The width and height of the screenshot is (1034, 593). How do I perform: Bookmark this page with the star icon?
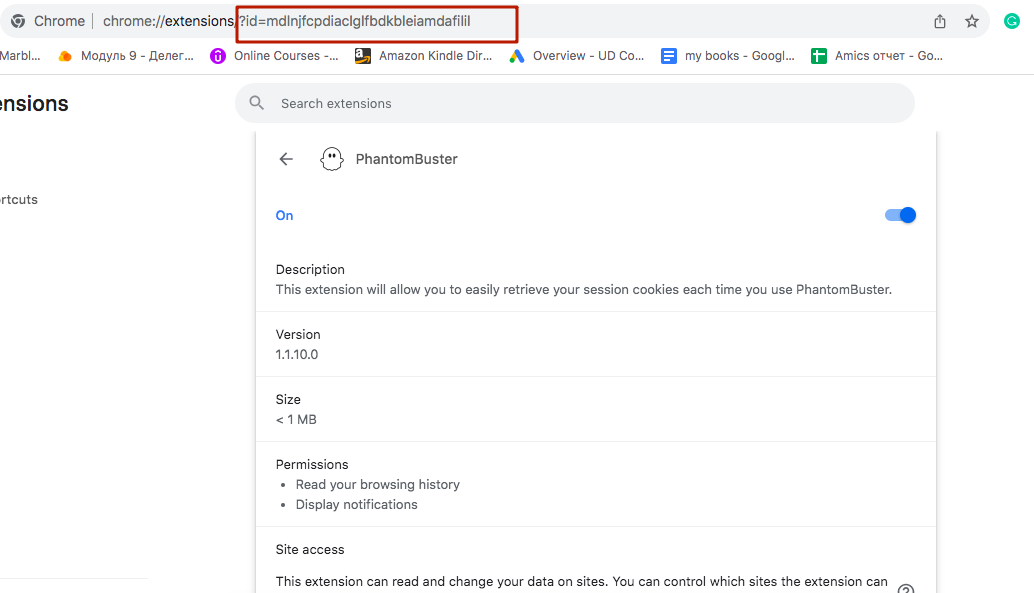tap(972, 22)
